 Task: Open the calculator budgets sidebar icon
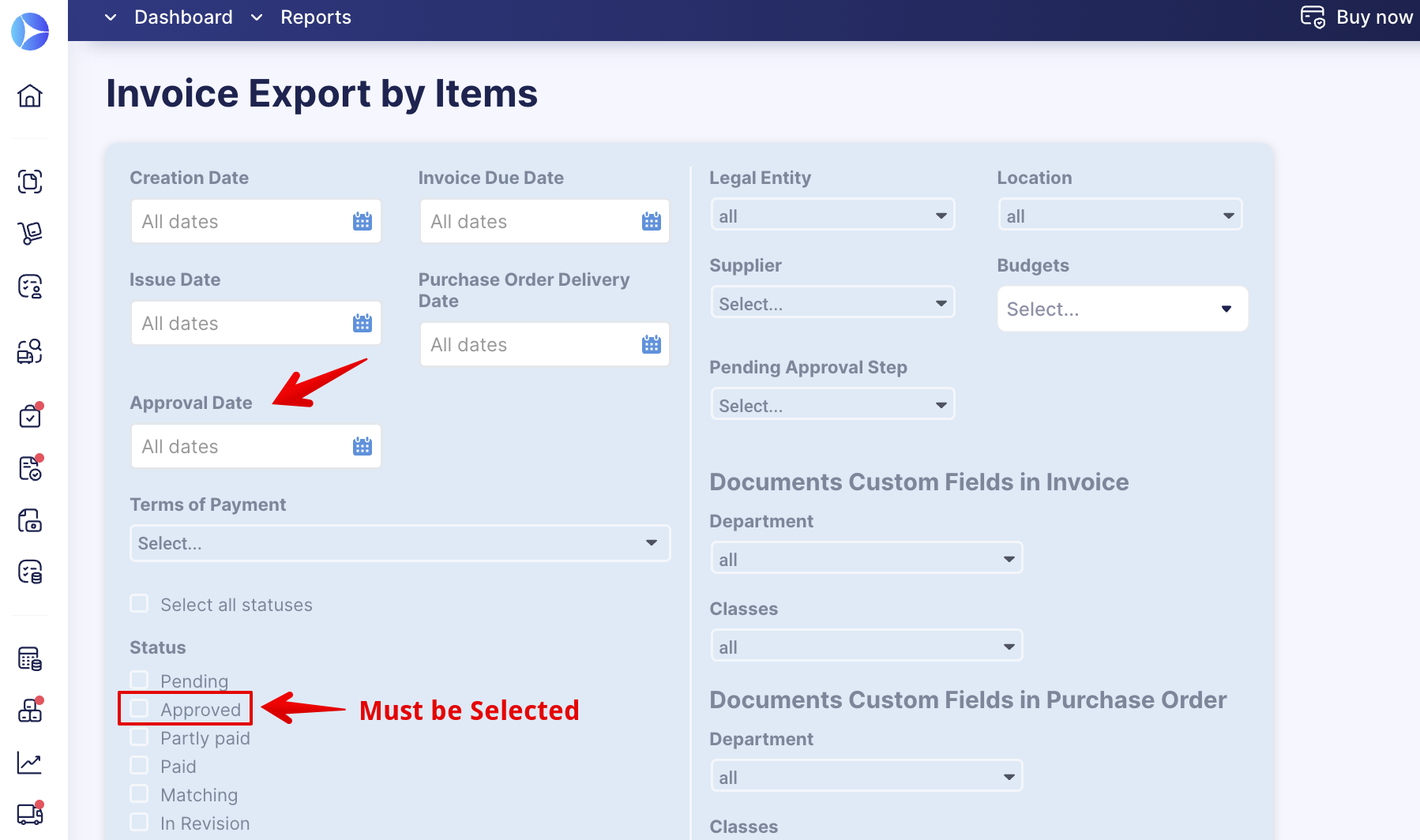30,658
